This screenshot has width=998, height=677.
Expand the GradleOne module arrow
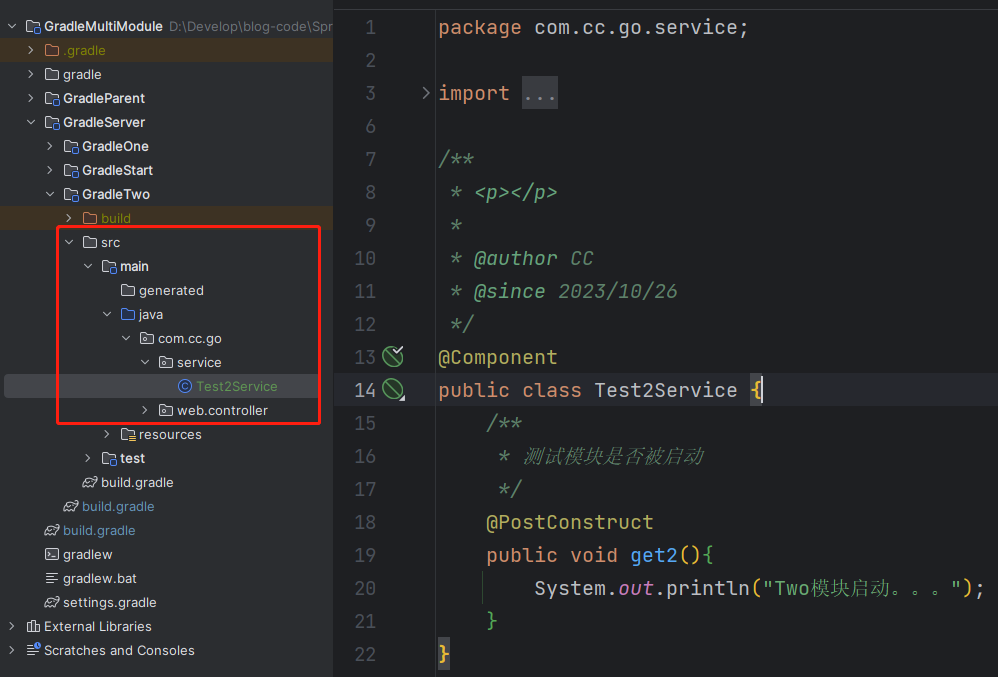coord(50,146)
